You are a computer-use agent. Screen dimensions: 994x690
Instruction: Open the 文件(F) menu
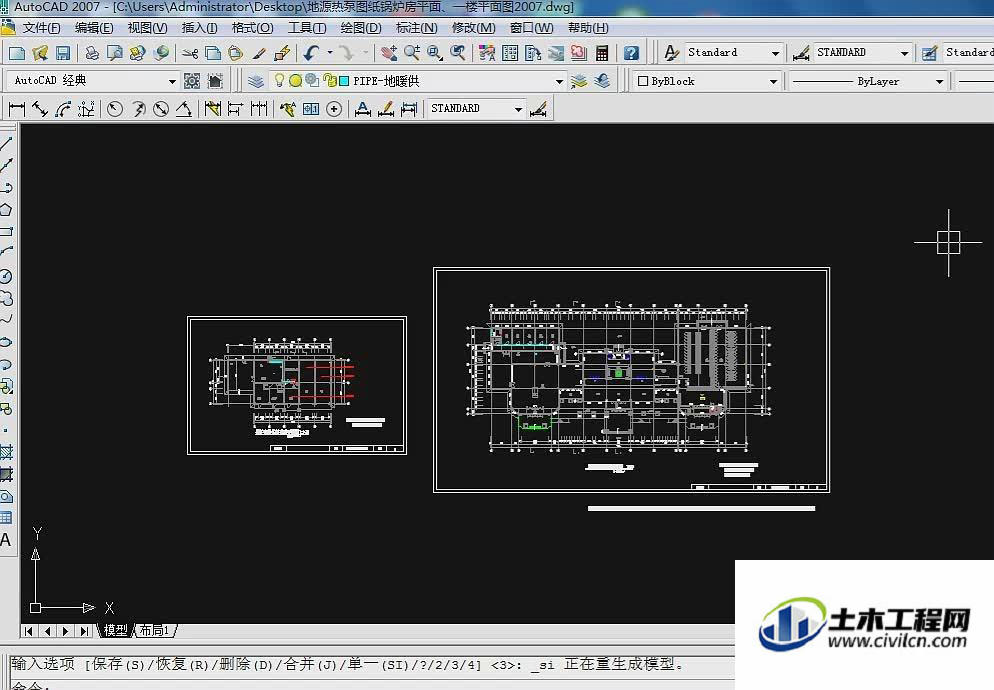(41, 28)
